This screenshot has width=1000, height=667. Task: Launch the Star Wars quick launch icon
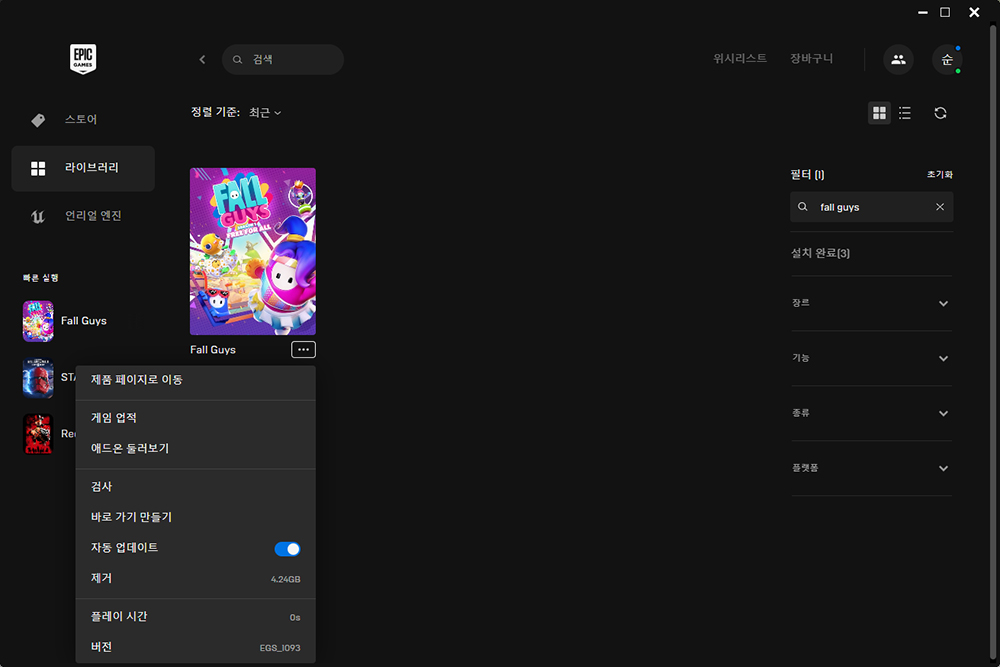[x=38, y=378]
